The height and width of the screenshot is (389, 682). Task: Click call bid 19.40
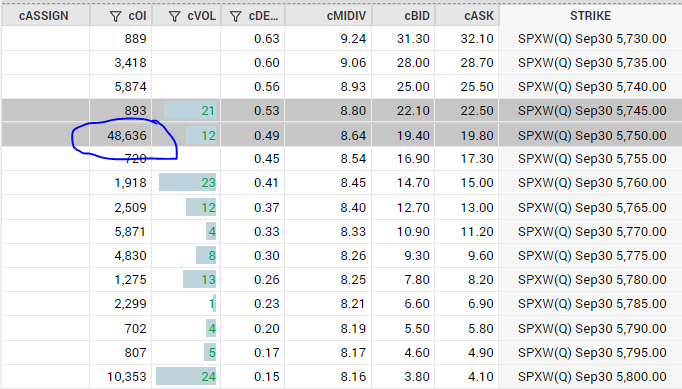tap(413, 136)
